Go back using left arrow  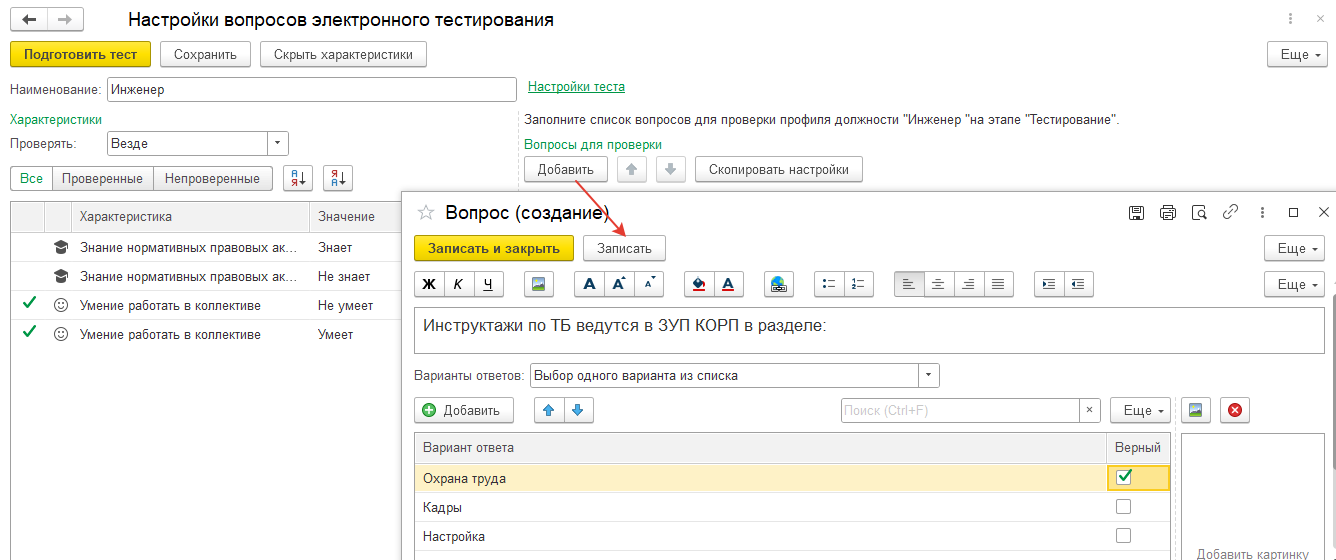click(30, 19)
